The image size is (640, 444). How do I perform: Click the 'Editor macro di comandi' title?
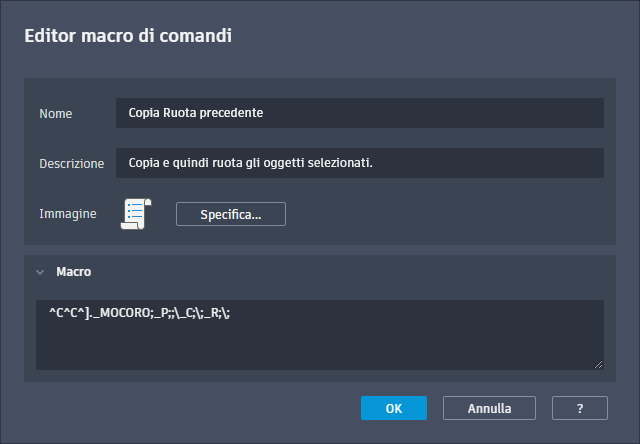click(128, 37)
